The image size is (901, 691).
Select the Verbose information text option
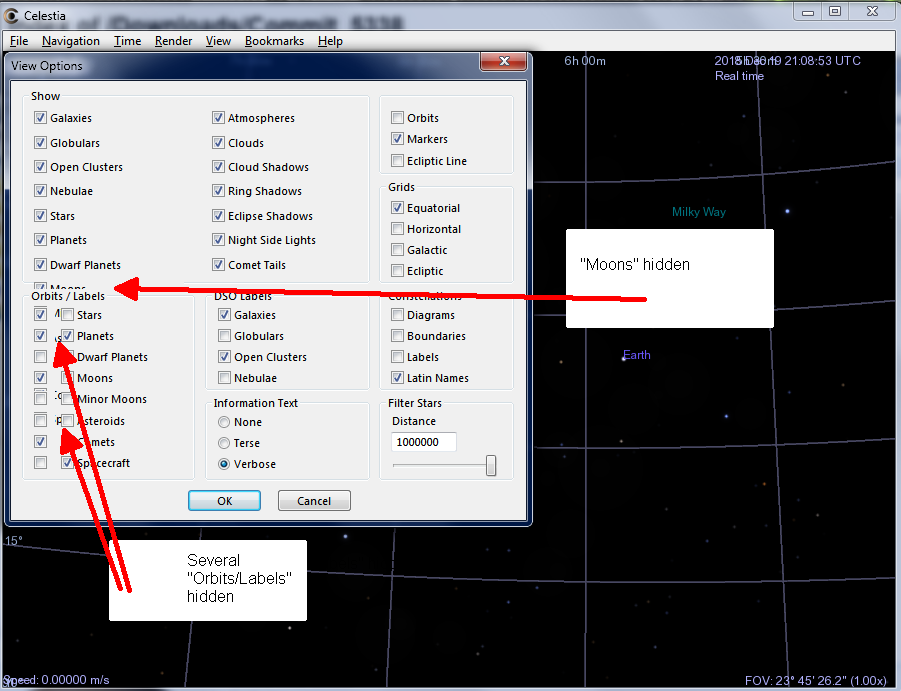(224, 464)
